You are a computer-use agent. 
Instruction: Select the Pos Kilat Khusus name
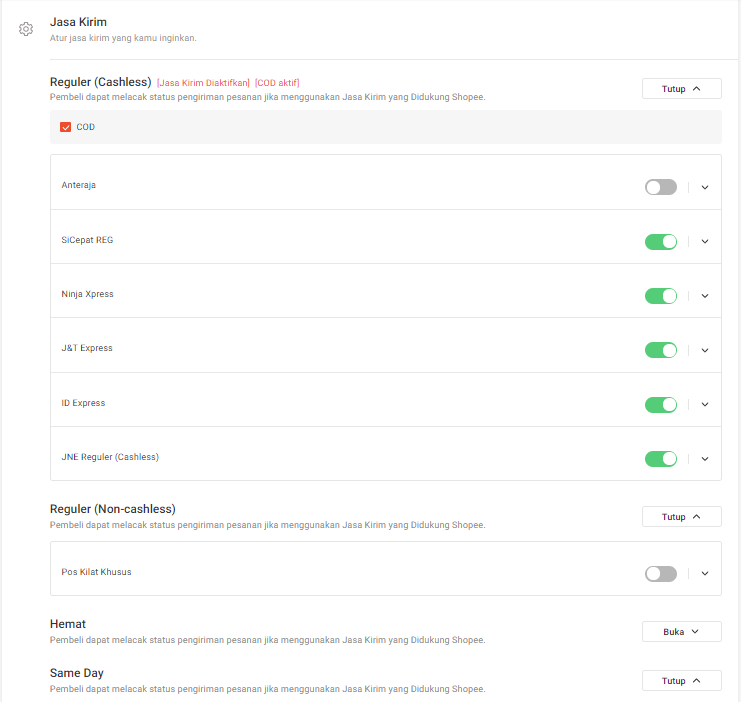[x=96, y=572]
